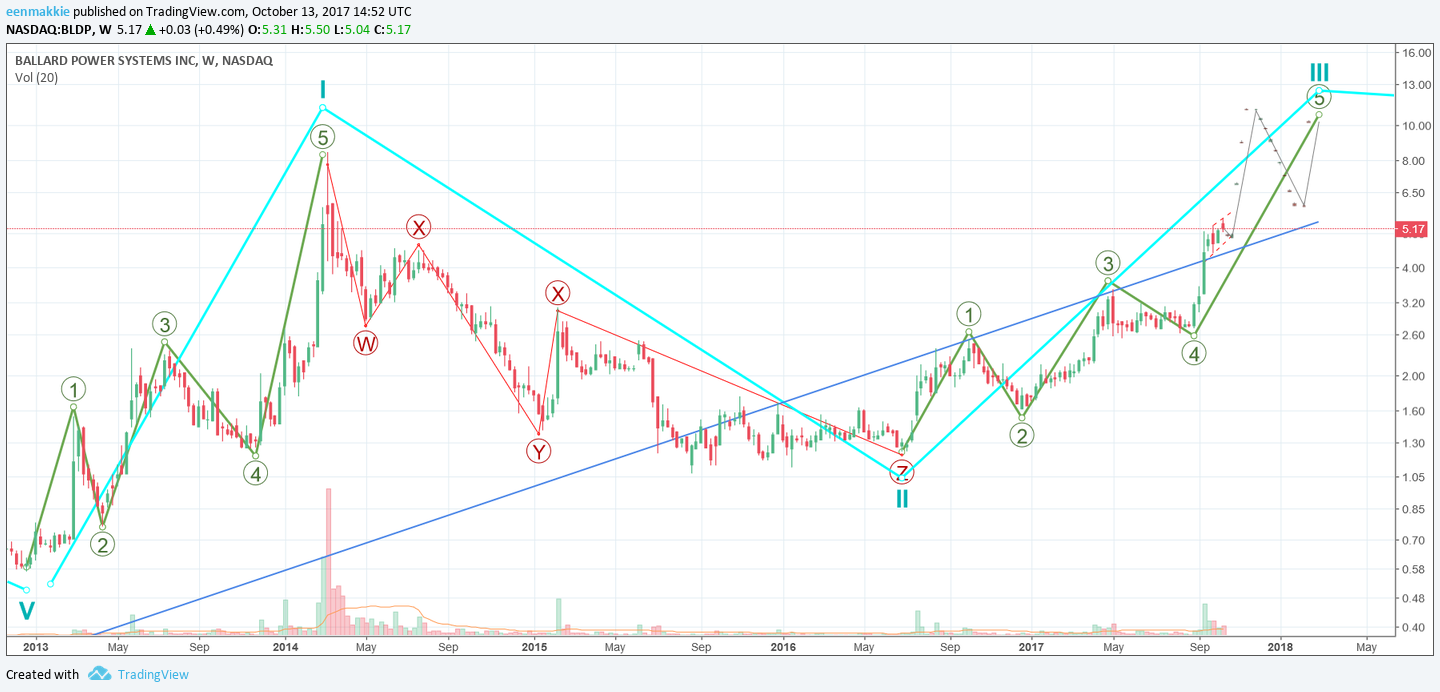
Task: Click green circled 2 marker near 2017
Action: (x=1021, y=435)
